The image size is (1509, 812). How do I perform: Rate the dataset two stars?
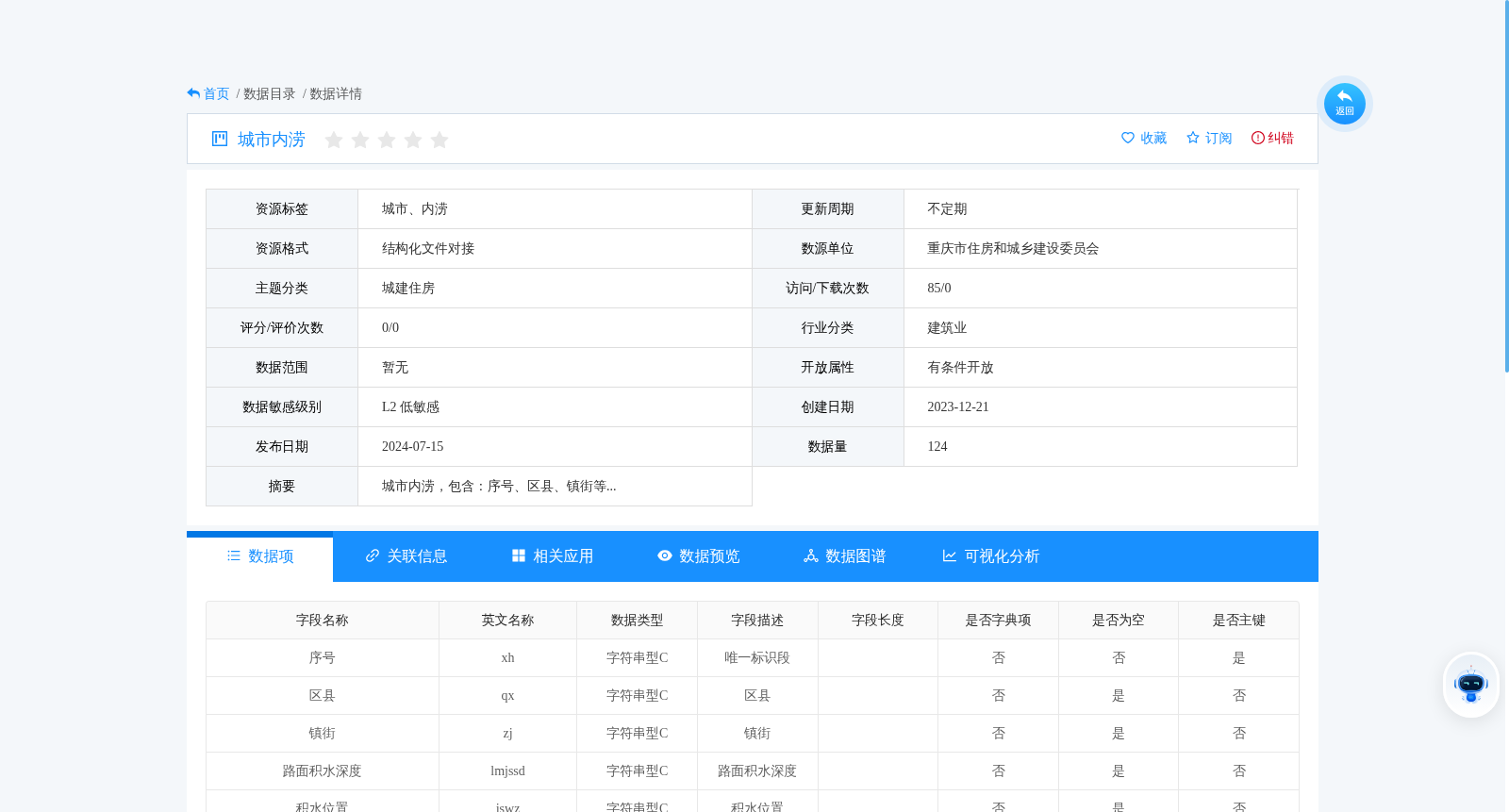click(x=359, y=140)
